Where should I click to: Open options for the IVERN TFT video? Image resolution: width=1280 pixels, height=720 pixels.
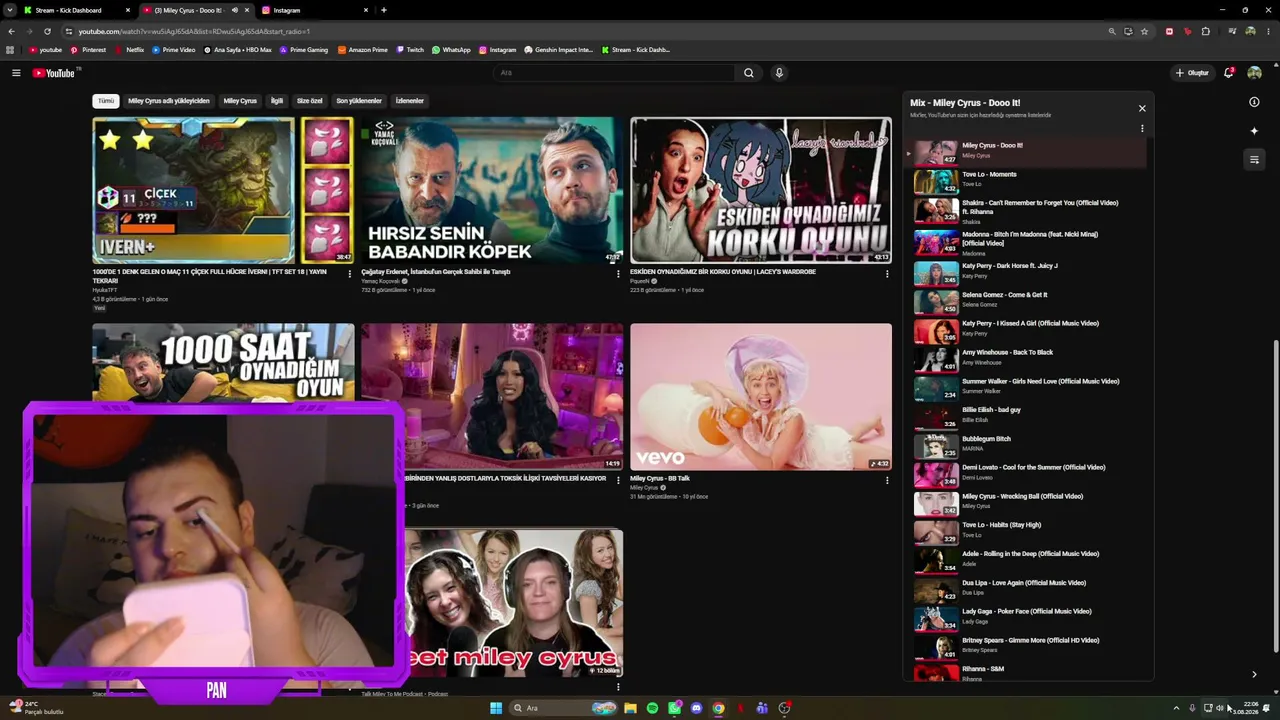click(x=349, y=274)
